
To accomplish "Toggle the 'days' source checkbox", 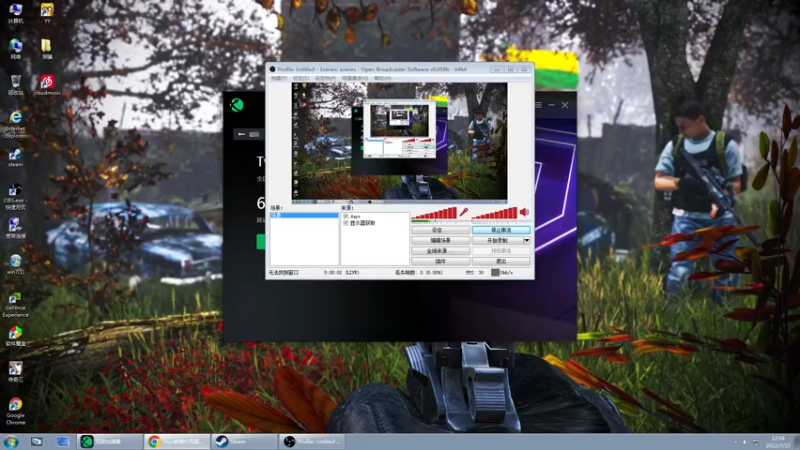I will coord(346,216).
